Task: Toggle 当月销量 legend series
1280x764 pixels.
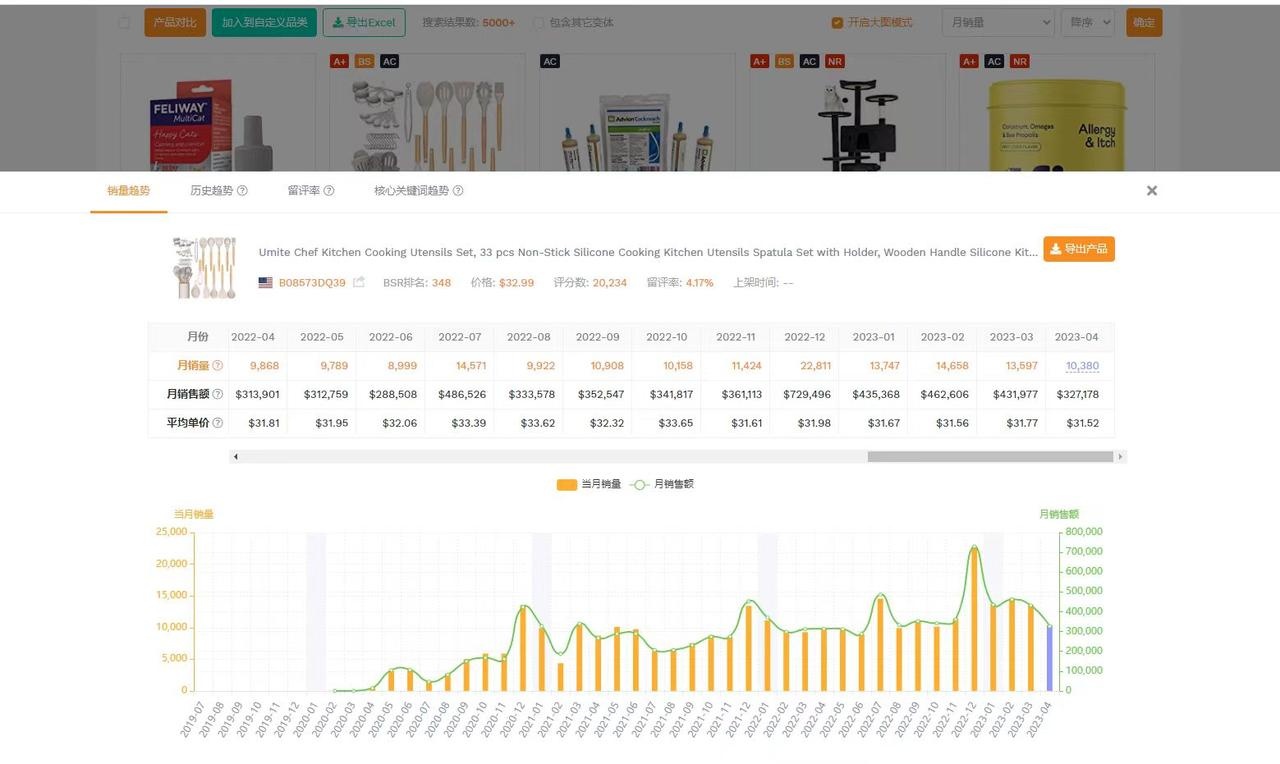Action: [589, 484]
